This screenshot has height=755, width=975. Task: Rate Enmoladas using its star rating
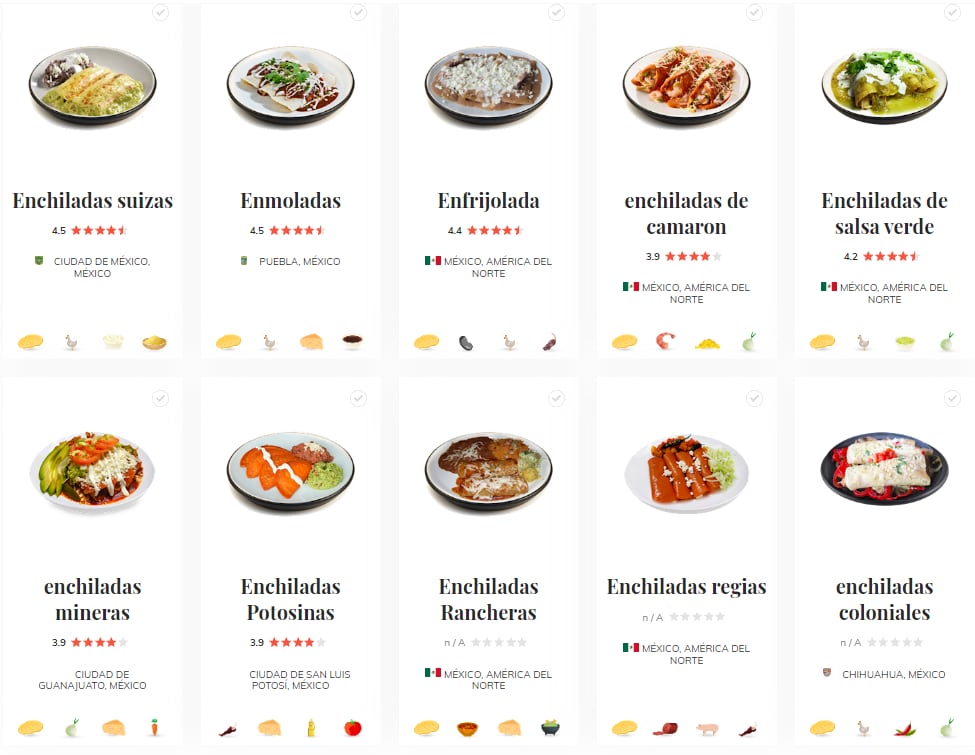[x=295, y=230]
